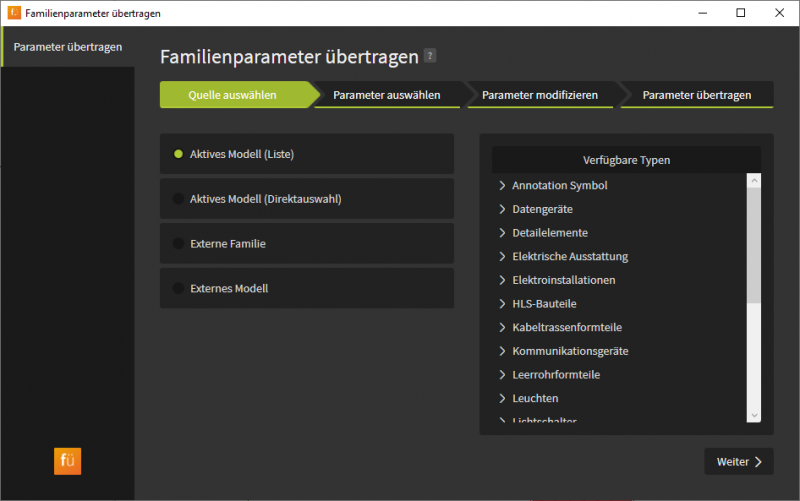The image size is (800, 501).
Task: Open the Parameter auswählen step tab
Action: pos(386,95)
